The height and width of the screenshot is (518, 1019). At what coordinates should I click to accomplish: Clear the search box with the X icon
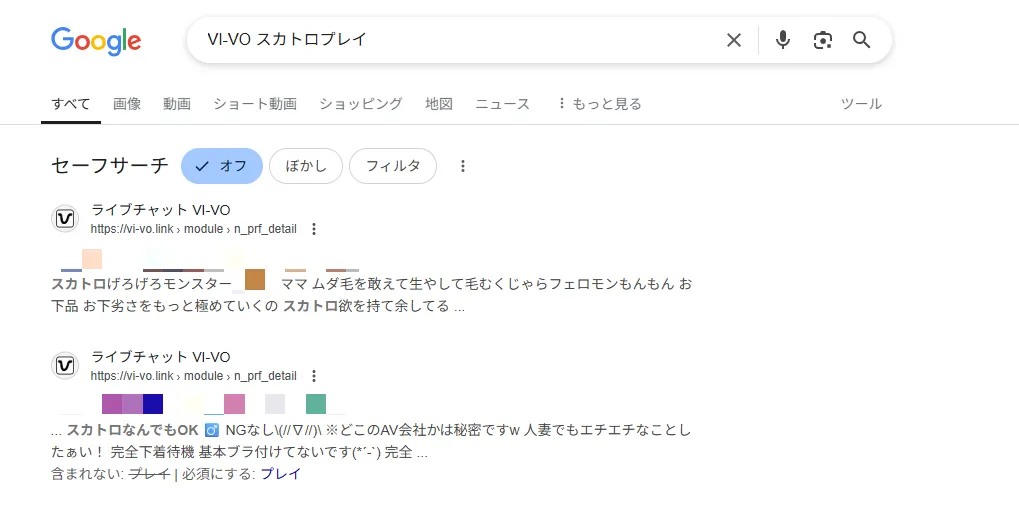coord(734,40)
